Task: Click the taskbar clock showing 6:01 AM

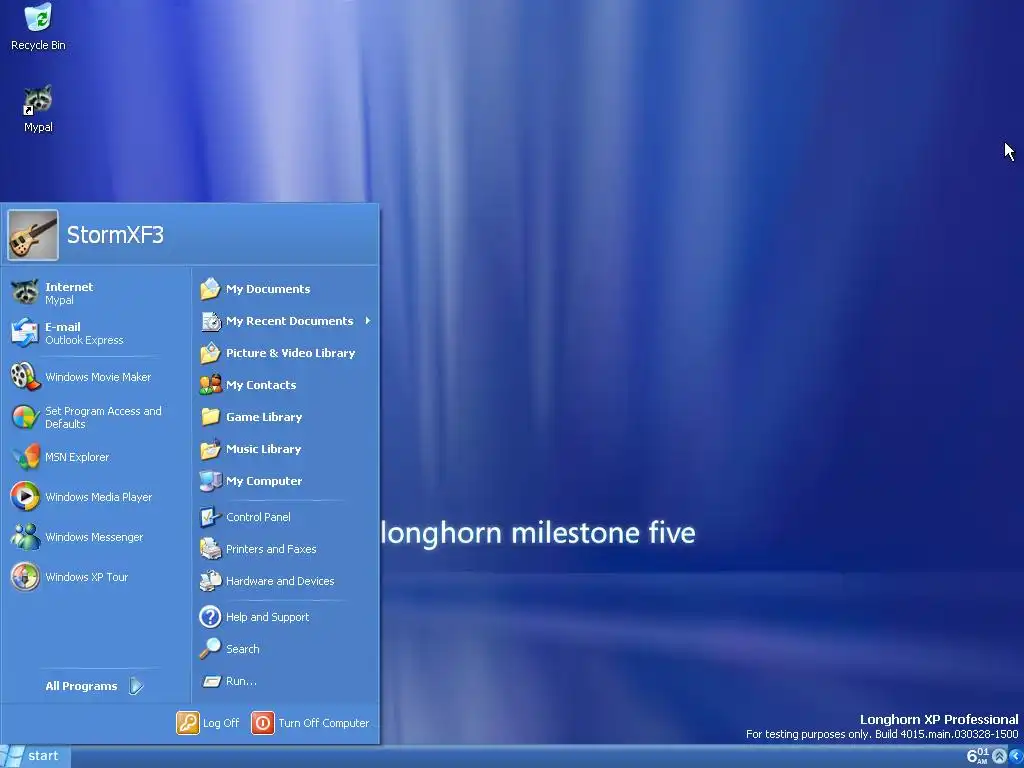Action: (978, 756)
